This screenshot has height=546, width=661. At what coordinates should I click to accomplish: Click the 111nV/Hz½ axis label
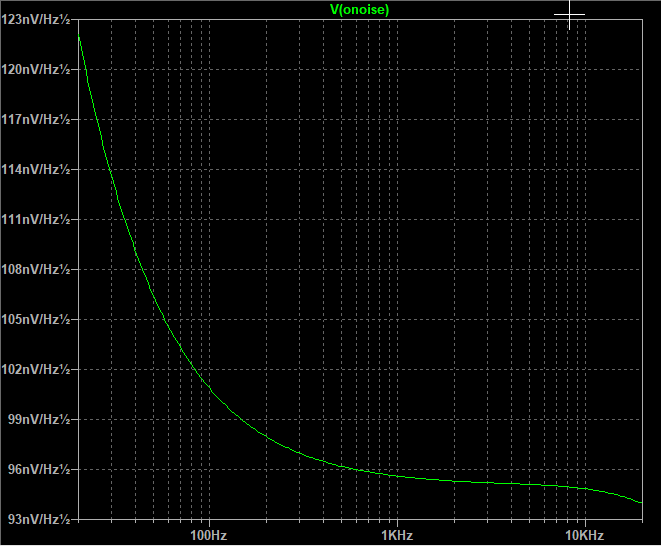pyautogui.click(x=36, y=219)
